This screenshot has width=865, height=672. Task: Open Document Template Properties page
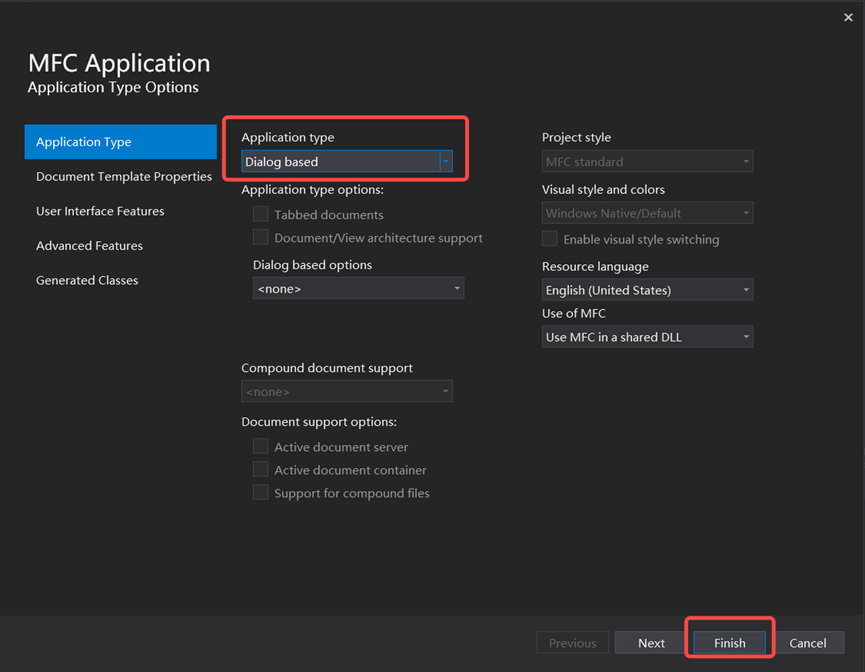click(x=124, y=177)
